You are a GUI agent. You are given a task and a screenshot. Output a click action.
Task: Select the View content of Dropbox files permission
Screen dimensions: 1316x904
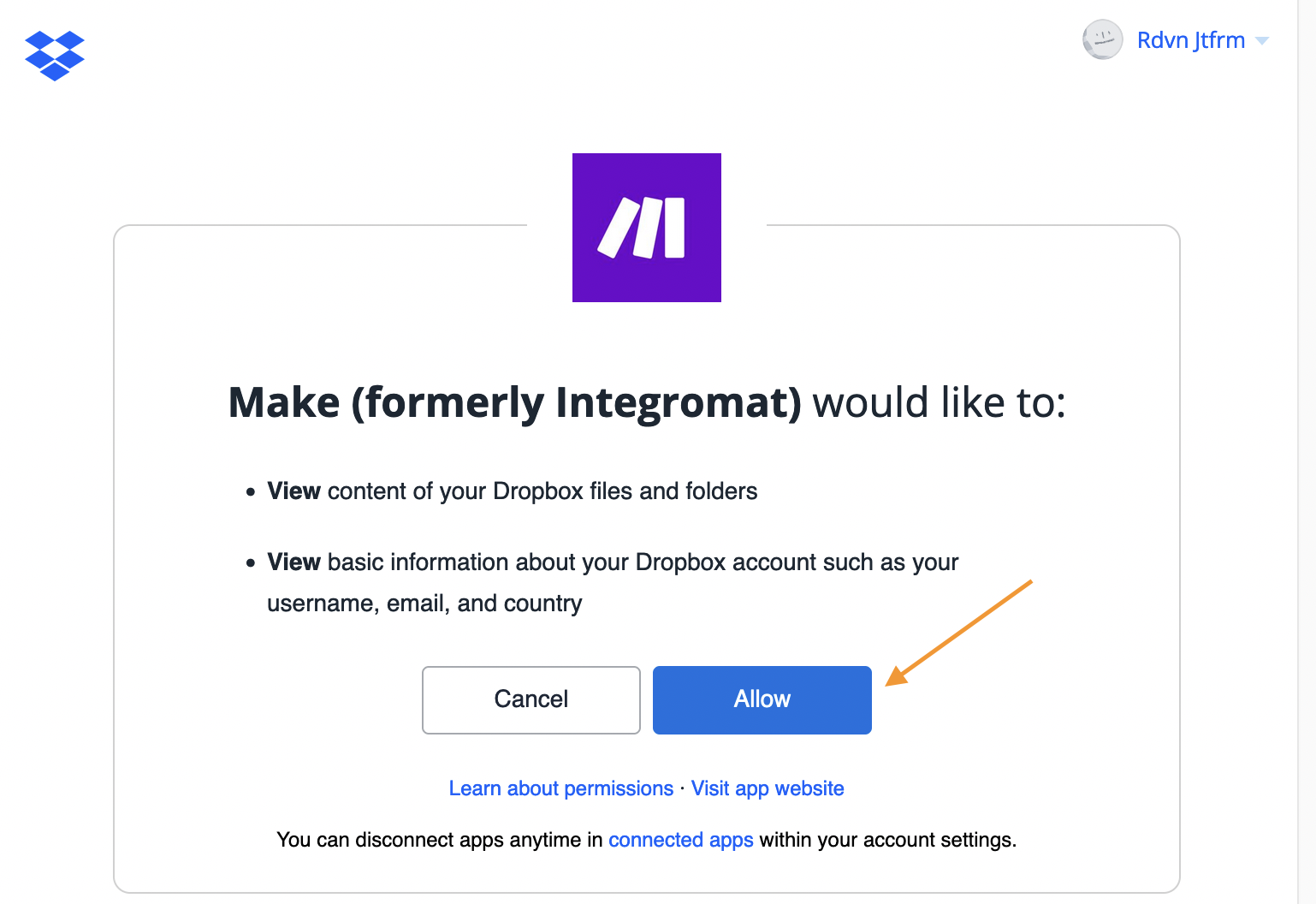(x=512, y=491)
